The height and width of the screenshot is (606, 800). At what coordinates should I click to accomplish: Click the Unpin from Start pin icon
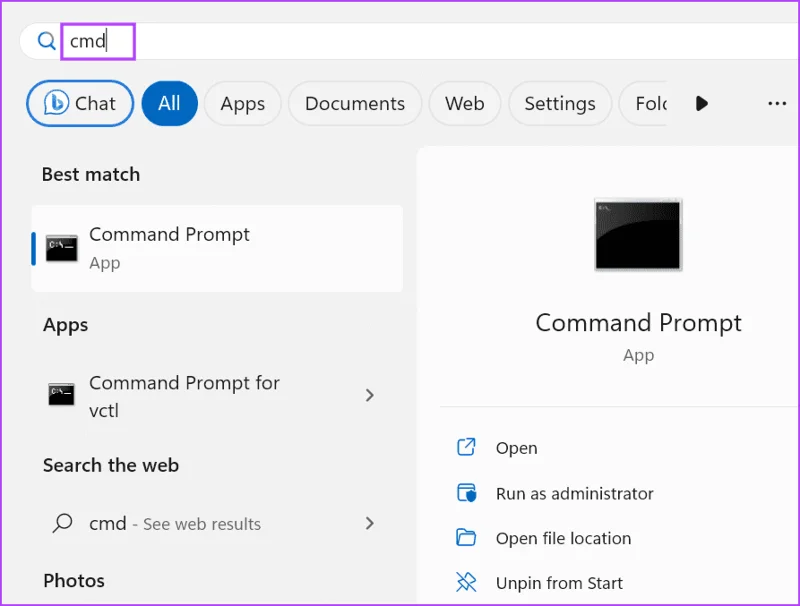[x=466, y=582]
